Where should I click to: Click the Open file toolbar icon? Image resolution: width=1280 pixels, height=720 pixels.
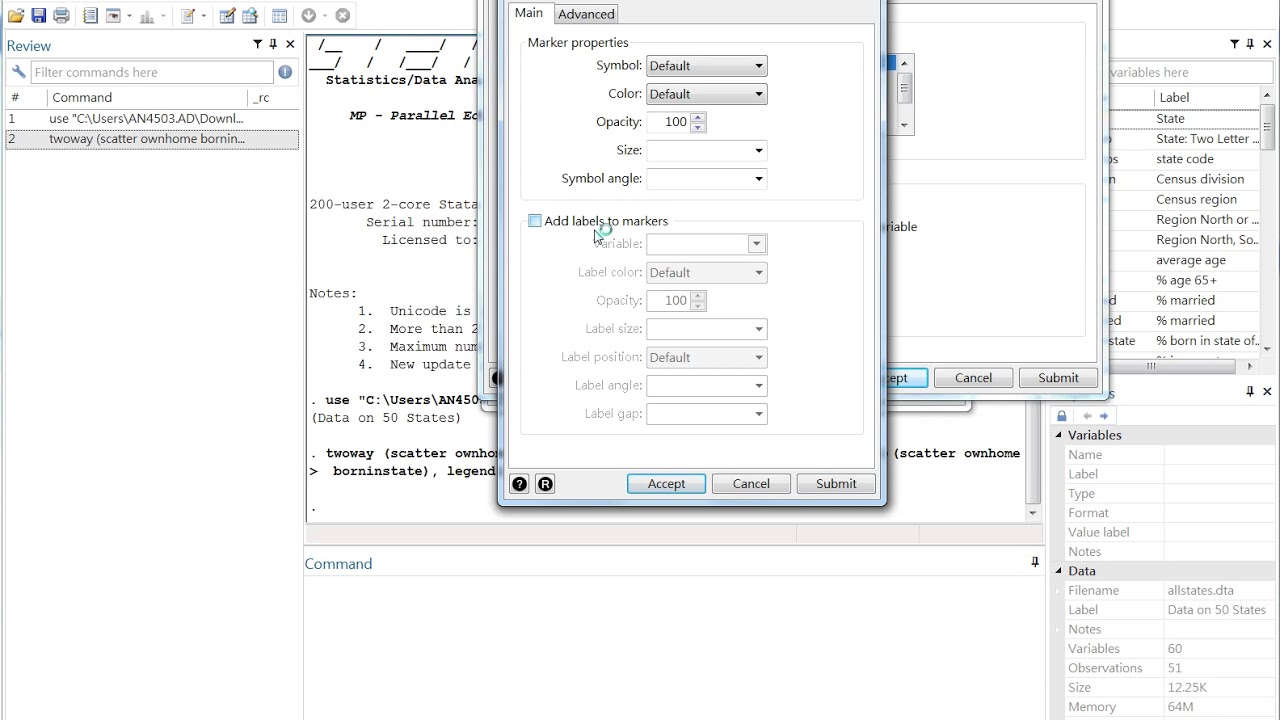tap(16, 15)
